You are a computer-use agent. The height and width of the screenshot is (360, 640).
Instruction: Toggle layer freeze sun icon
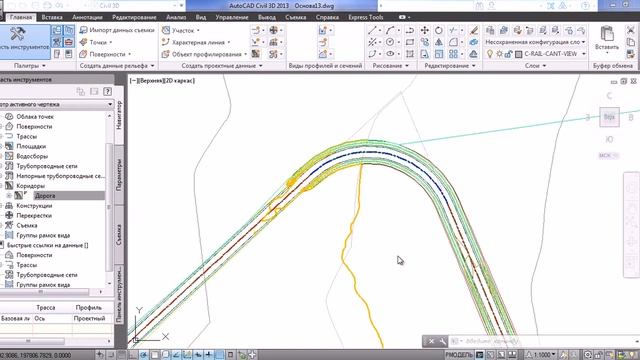[x=499, y=54]
